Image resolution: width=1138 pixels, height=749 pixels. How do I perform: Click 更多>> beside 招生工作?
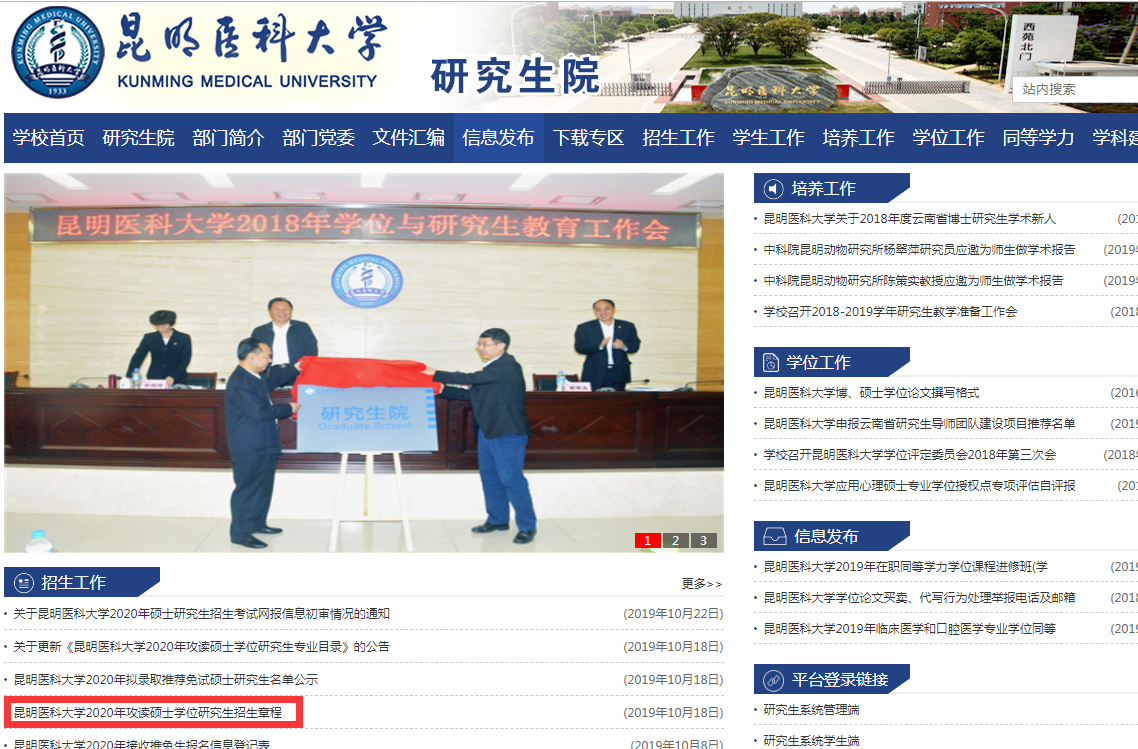click(x=702, y=584)
